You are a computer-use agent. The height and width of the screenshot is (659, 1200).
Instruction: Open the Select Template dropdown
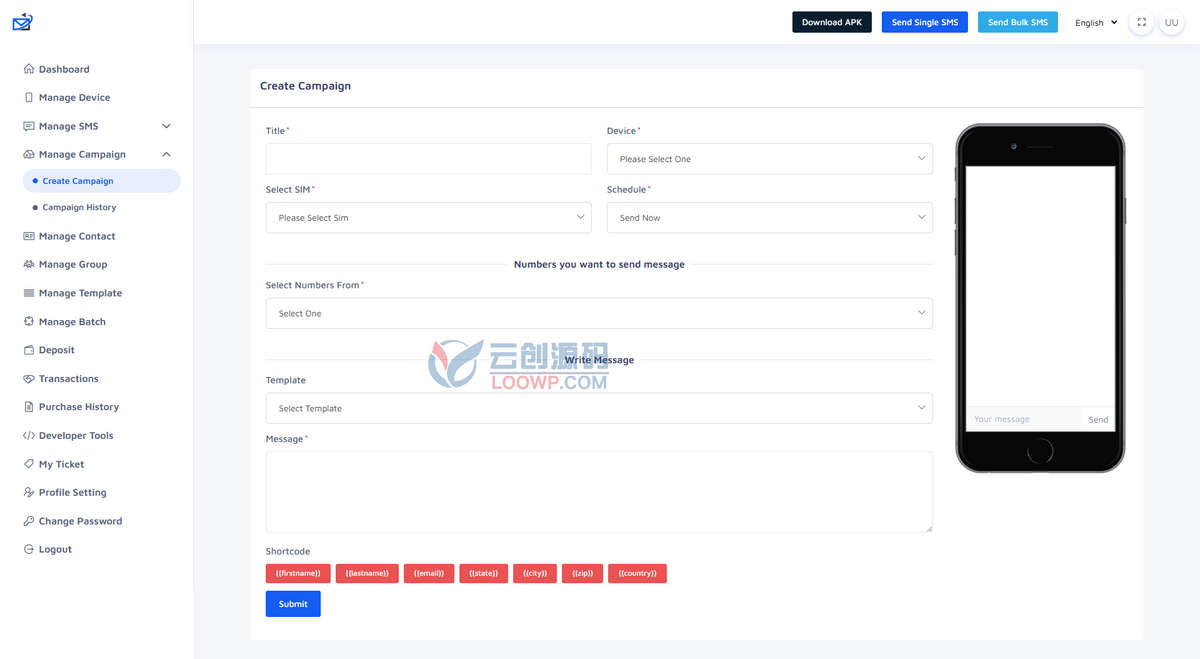point(599,408)
